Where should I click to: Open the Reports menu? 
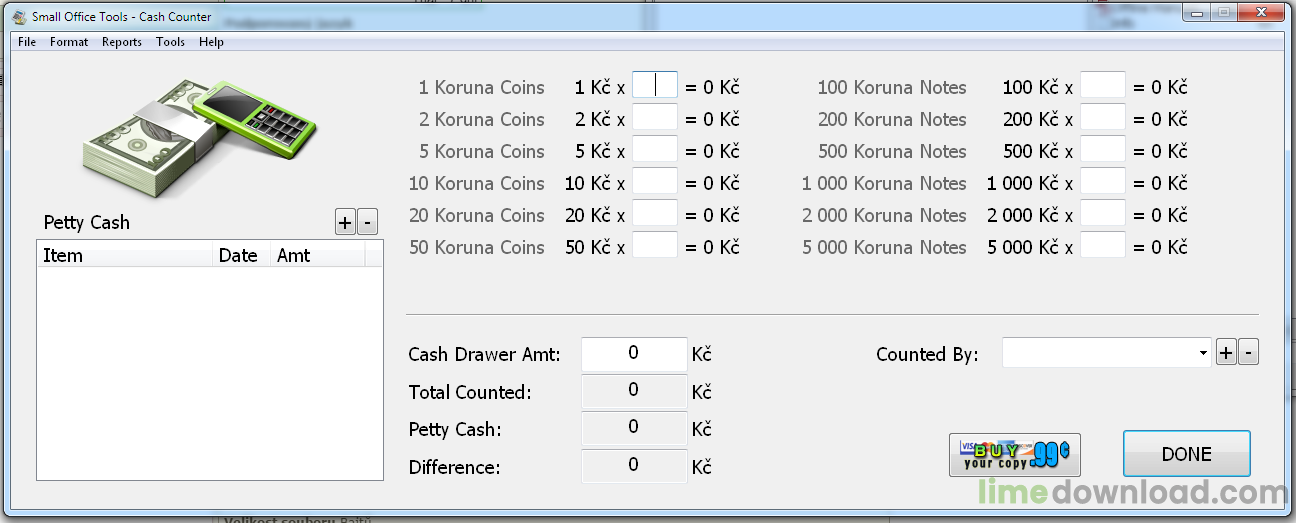(122, 42)
